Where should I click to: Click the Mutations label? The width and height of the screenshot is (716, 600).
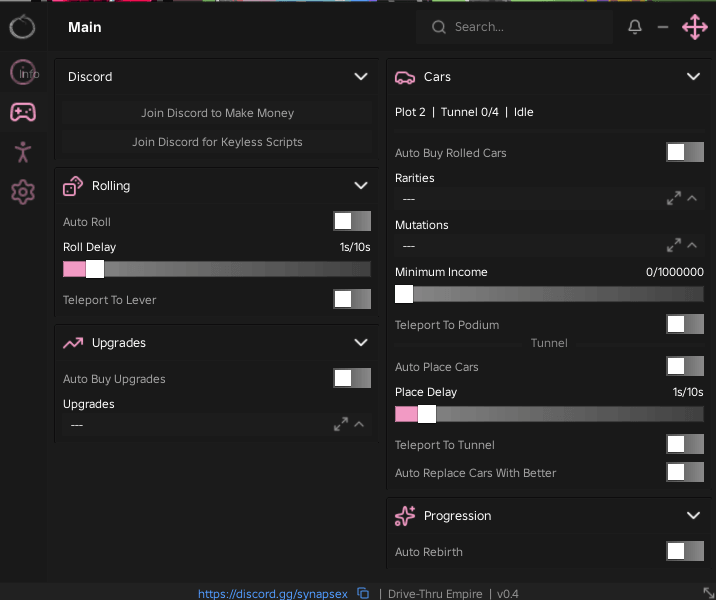tap(421, 225)
